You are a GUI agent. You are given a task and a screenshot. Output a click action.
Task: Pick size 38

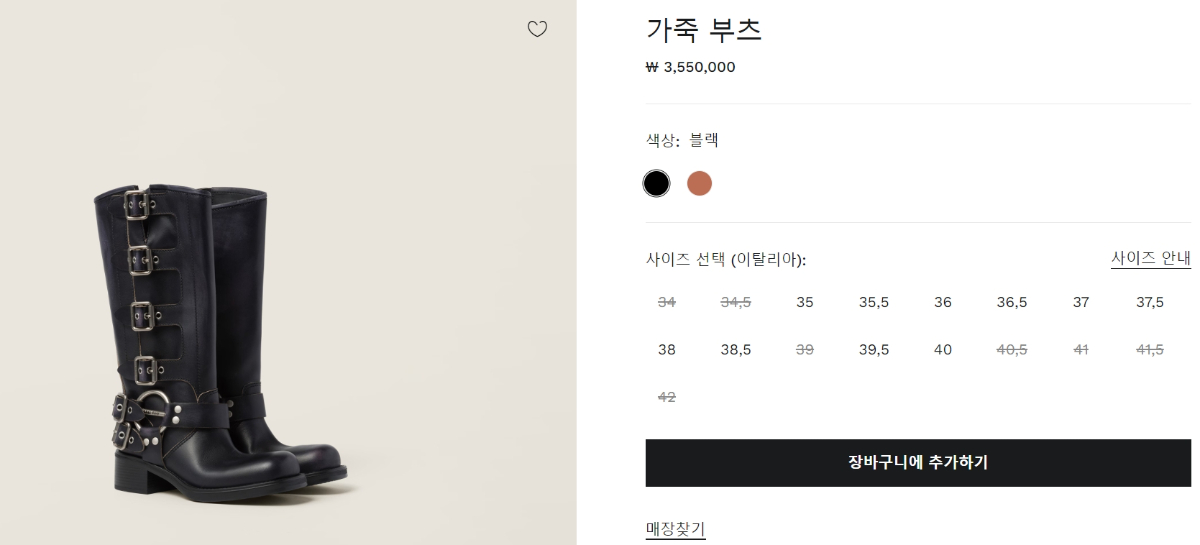click(667, 350)
